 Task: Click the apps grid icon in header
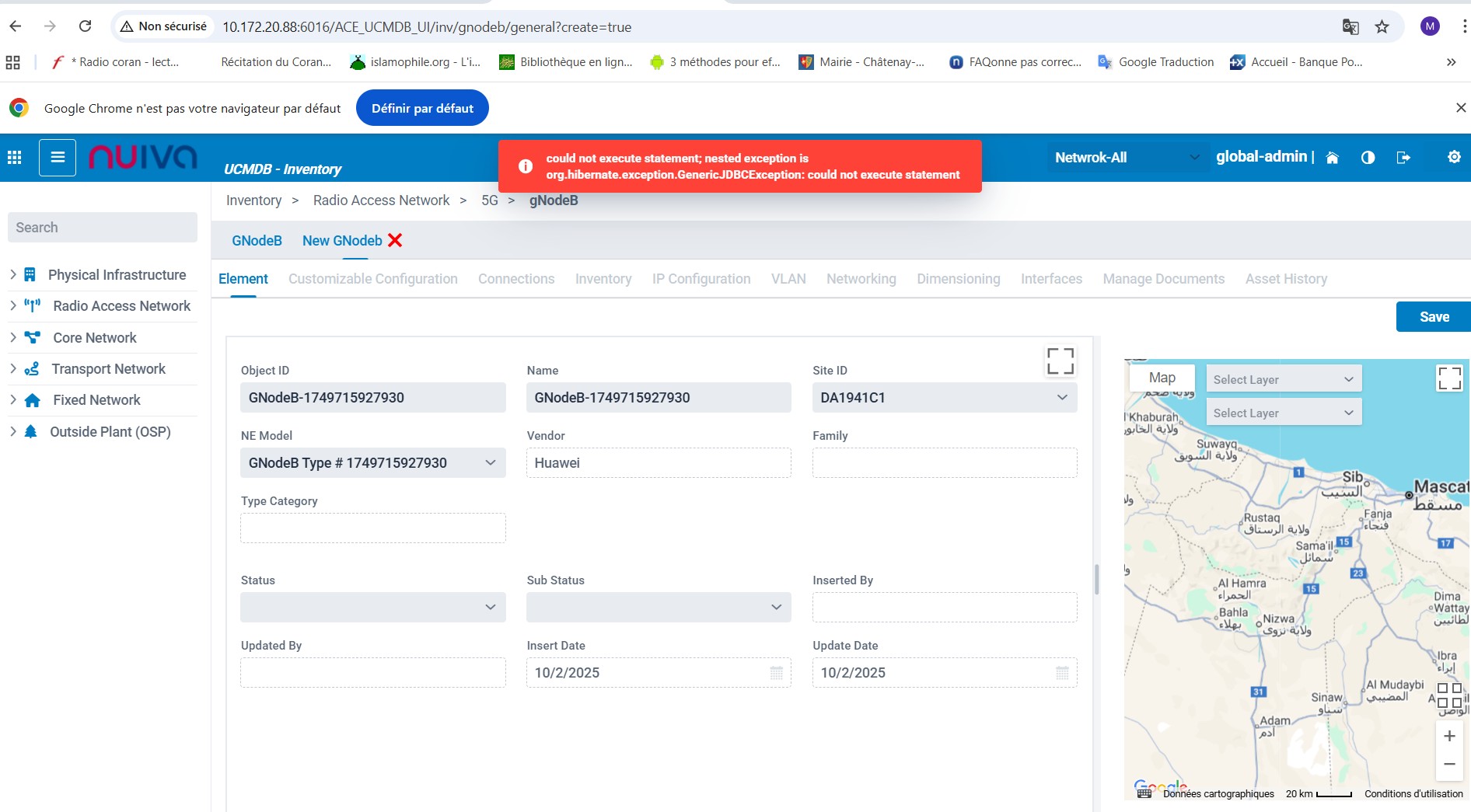point(14,157)
